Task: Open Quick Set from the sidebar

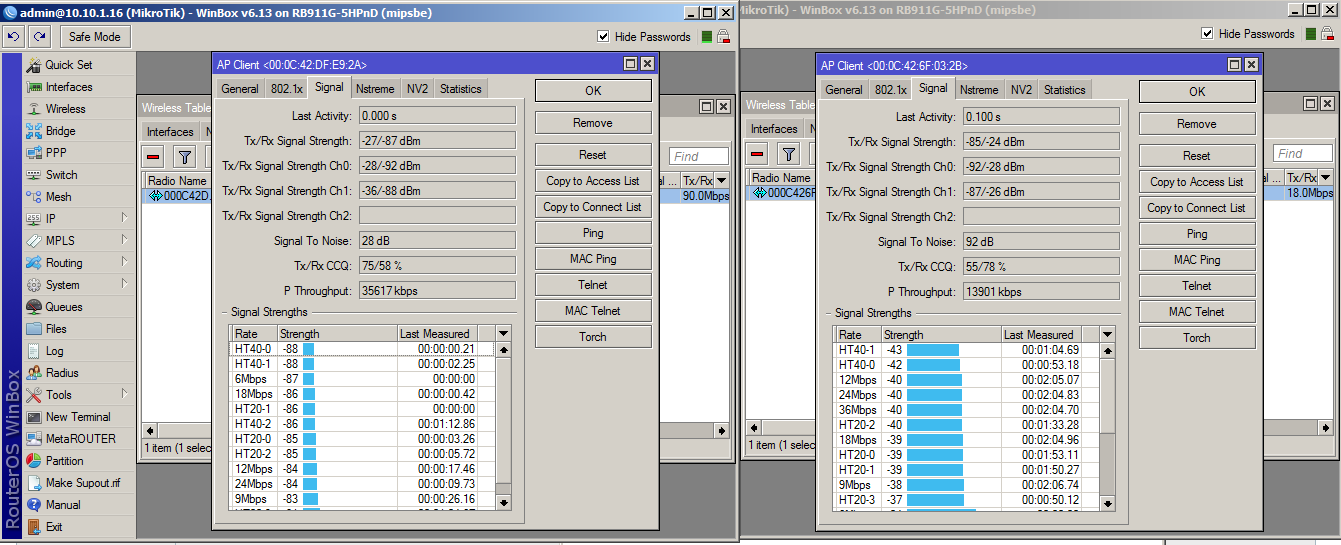Action: [x=68, y=65]
